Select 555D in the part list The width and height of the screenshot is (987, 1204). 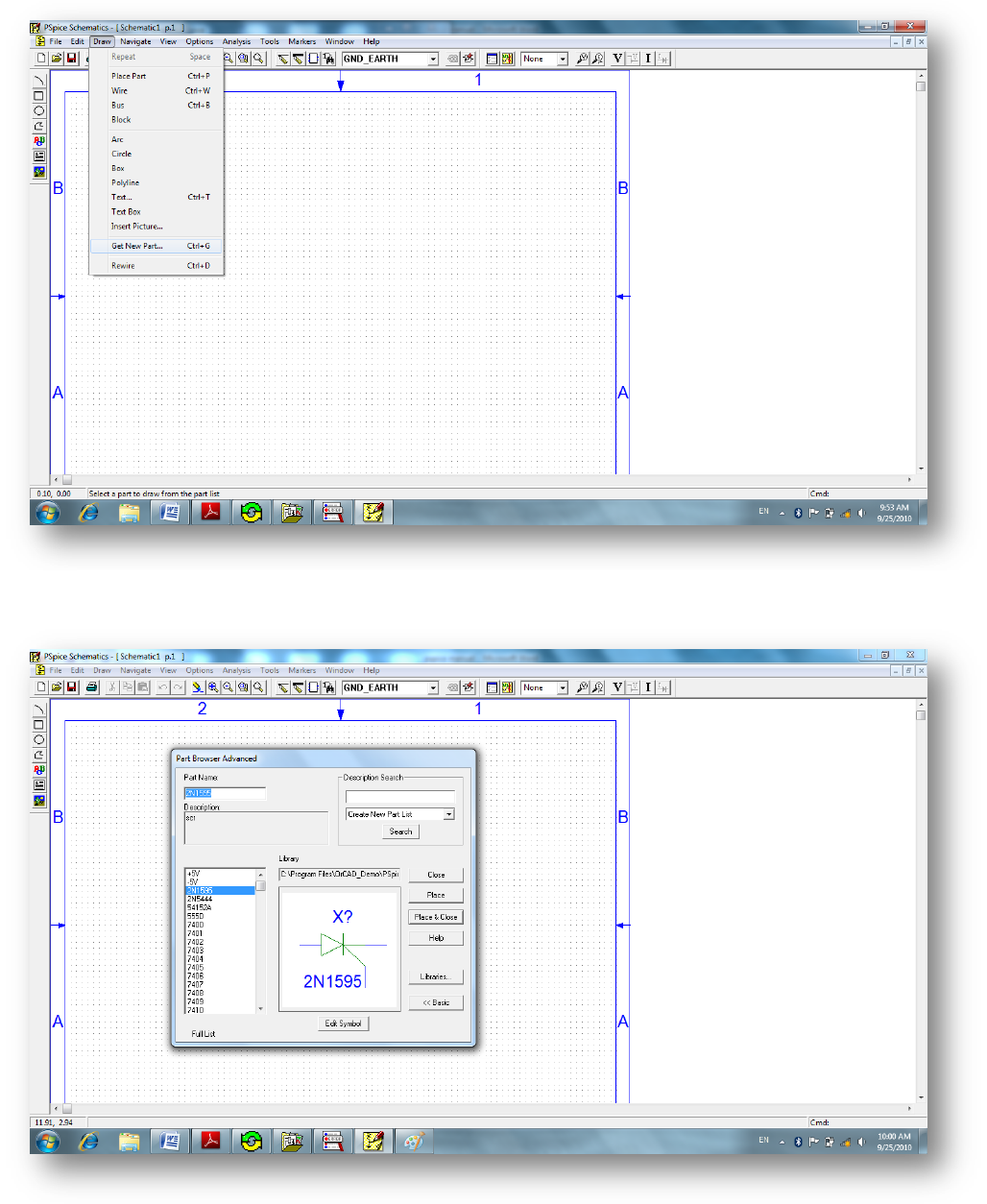click(x=220, y=916)
